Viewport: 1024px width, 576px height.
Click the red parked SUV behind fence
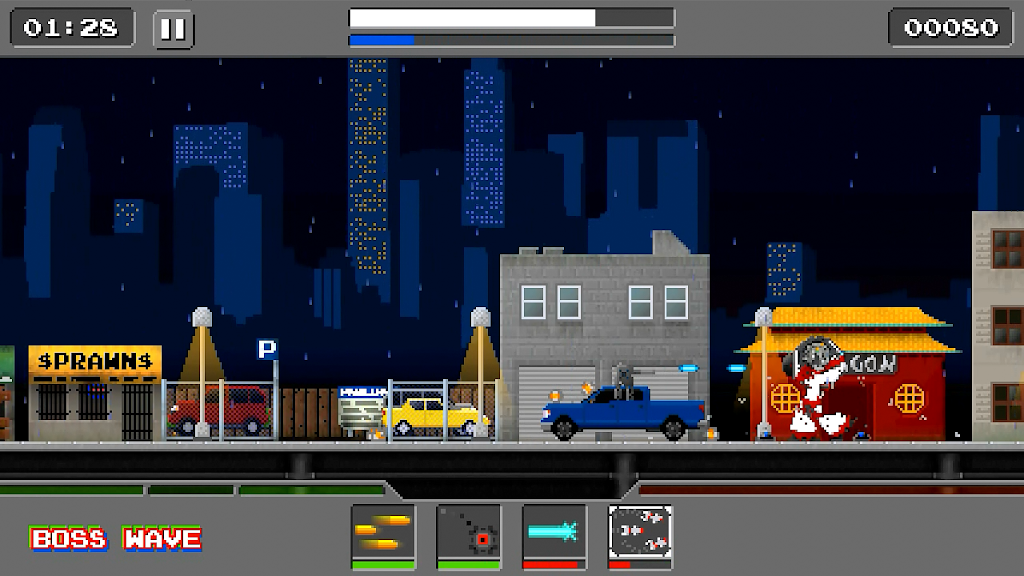tap(218, 410)
